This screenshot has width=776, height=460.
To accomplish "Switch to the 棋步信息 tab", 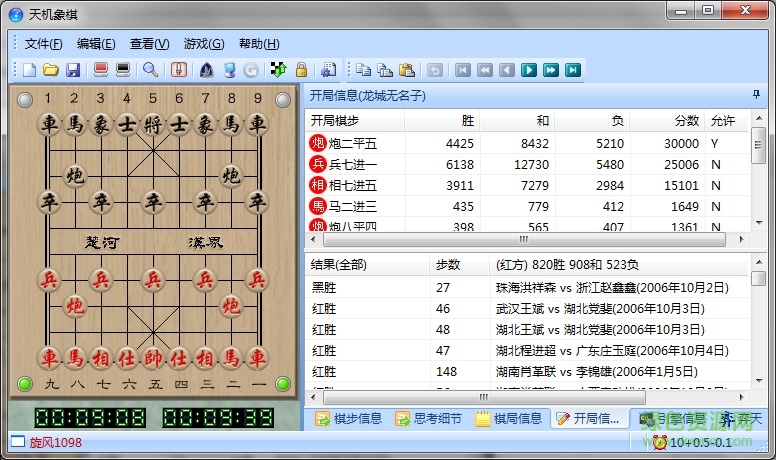I will coord(349,419).
